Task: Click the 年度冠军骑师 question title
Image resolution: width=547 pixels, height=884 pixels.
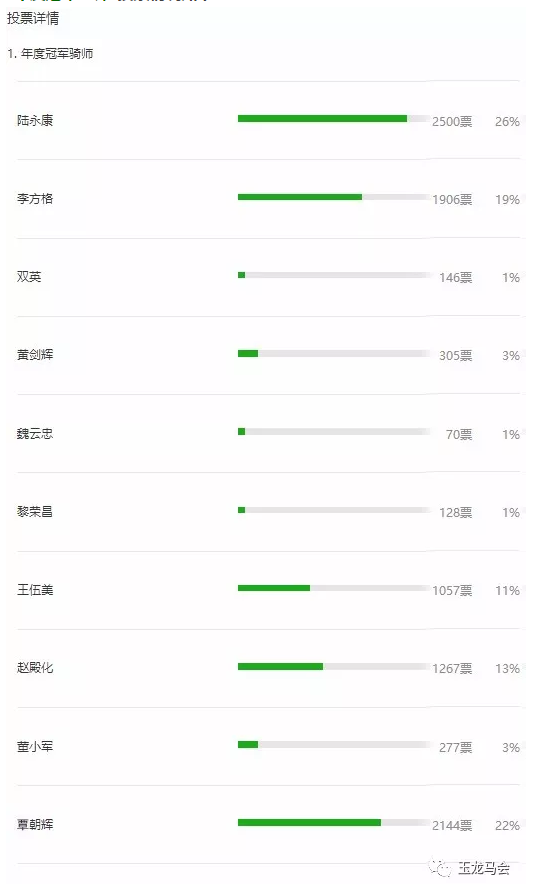Action: 57,54
